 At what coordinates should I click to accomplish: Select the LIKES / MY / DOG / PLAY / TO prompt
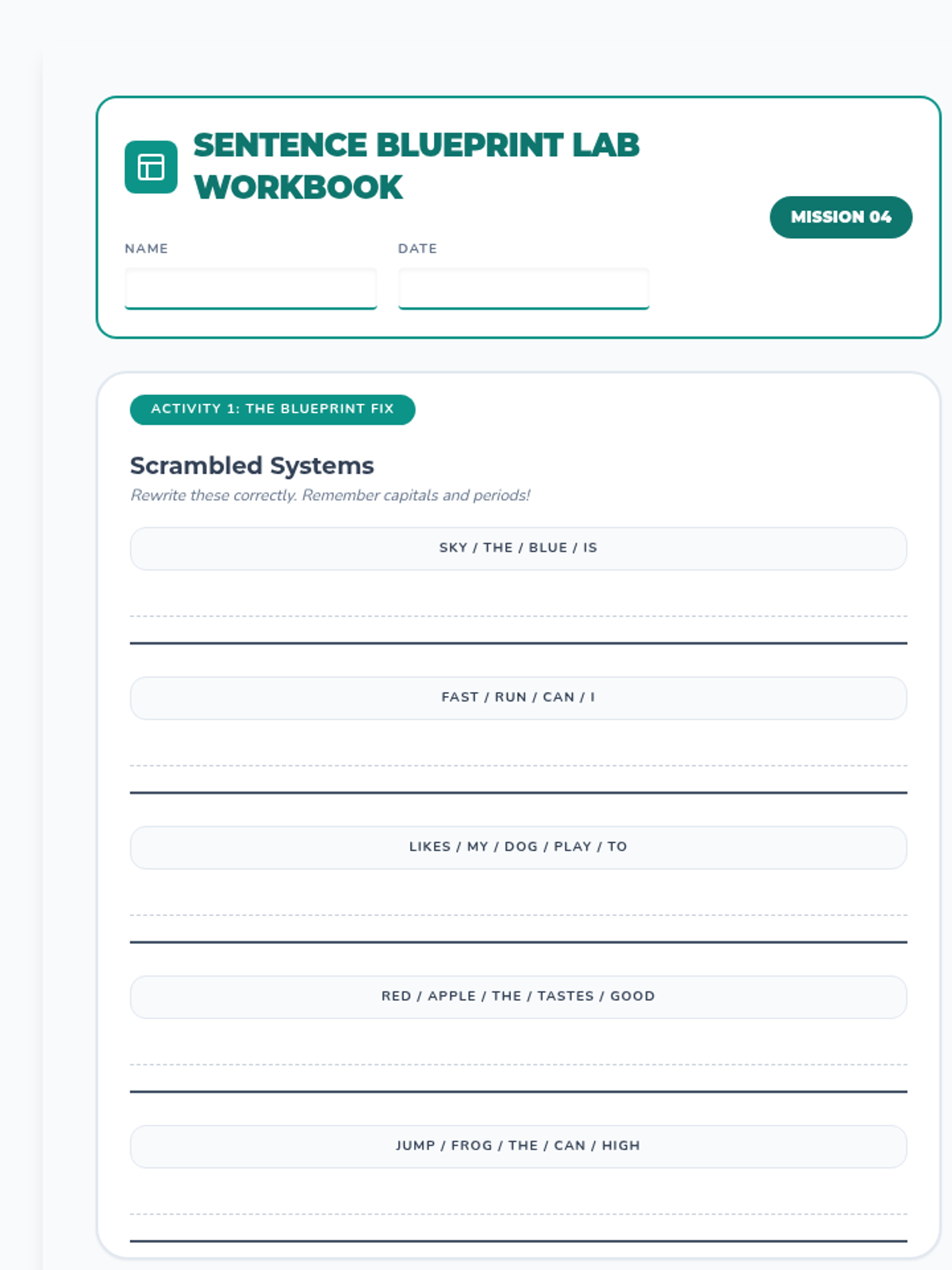point(518,846)
